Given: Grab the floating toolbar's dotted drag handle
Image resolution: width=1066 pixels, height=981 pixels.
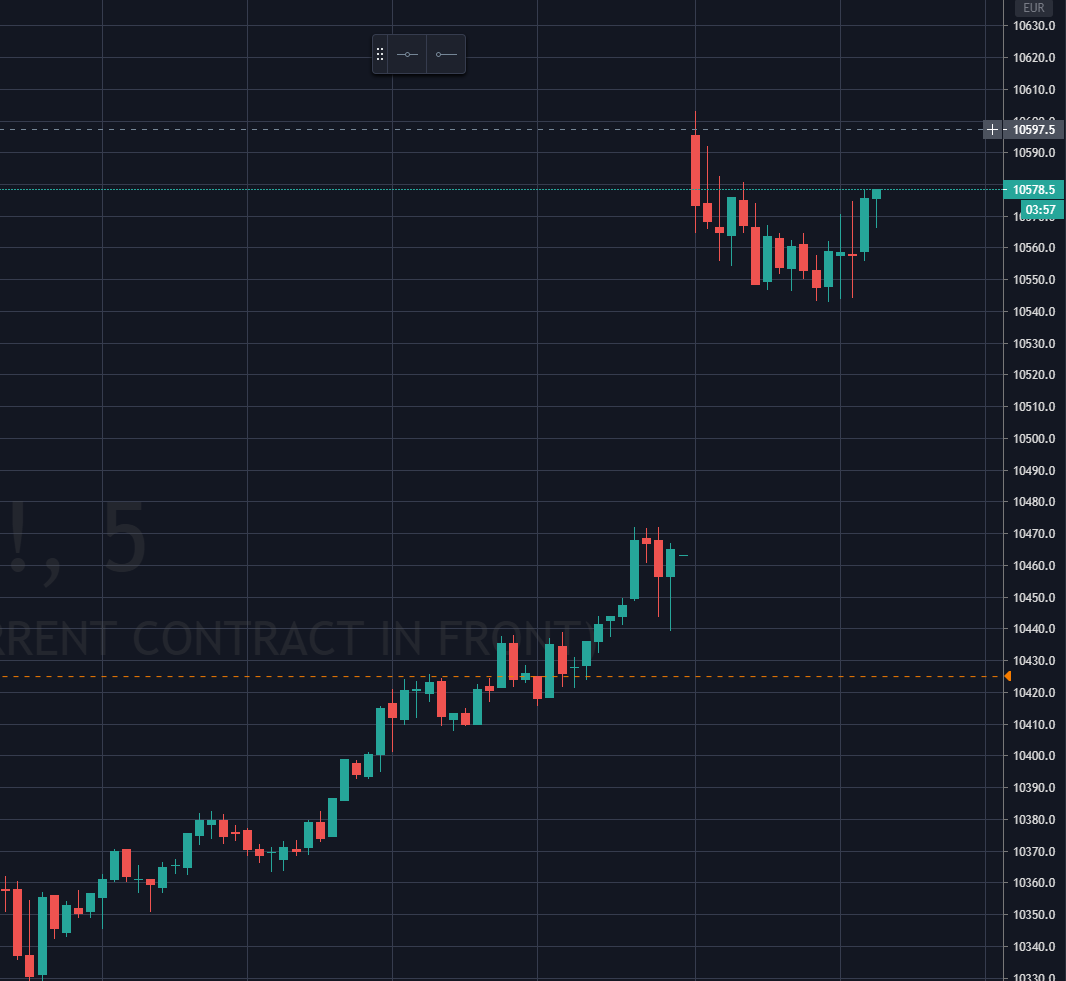Looking at the screenshot, I should tap(380, 54).
